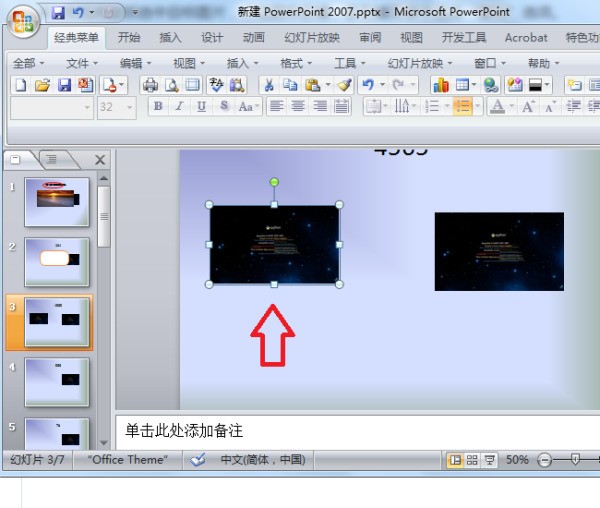Click the Cut scissors icon
The width and height of the screenshot is (600, 508).
pos(268,85)
